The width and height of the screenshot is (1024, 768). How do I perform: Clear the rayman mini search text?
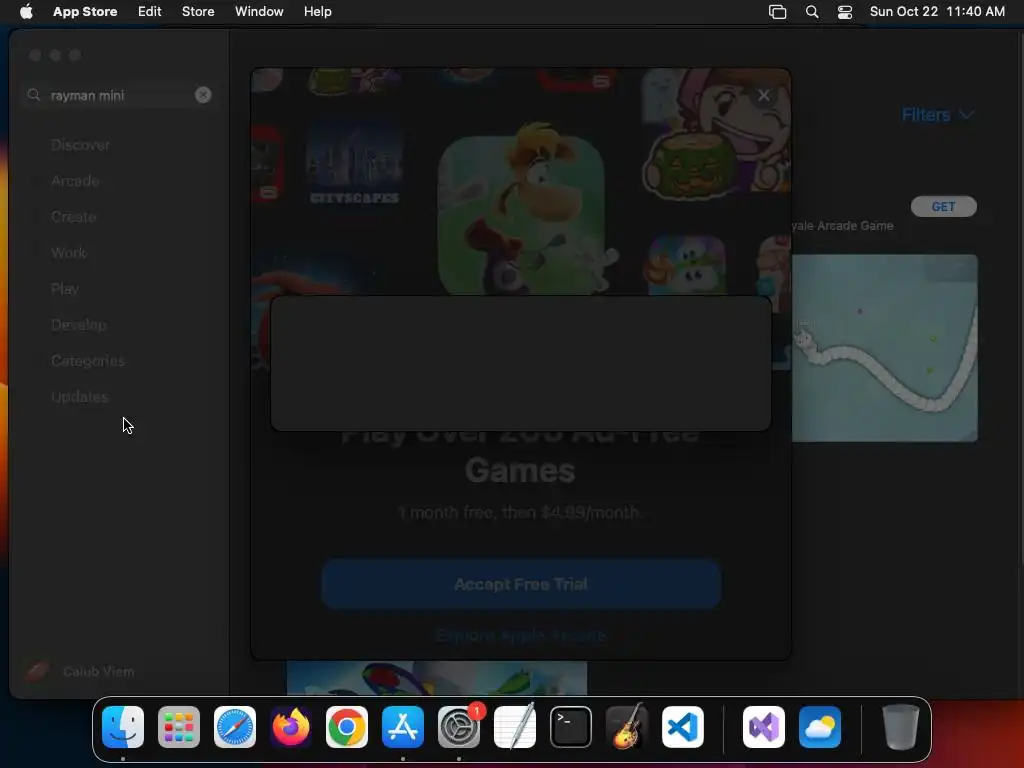tap(203, 95)
